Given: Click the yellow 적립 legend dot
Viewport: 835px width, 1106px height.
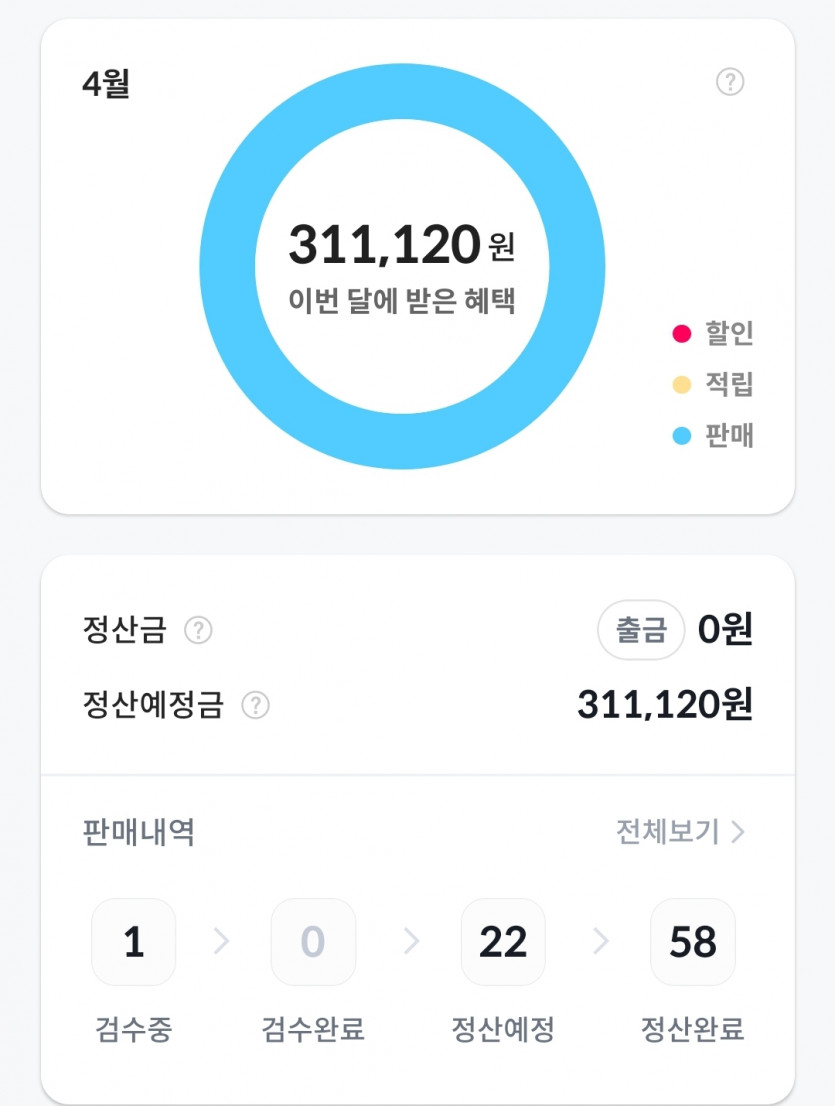Looking at the screenshot, I should click(682, 385).
